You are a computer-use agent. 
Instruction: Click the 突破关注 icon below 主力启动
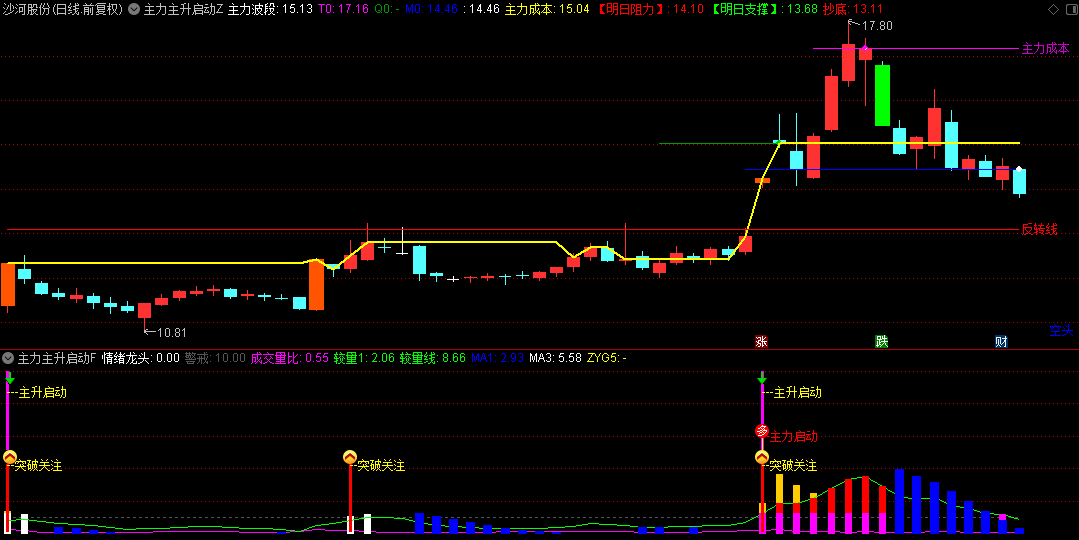762,457
